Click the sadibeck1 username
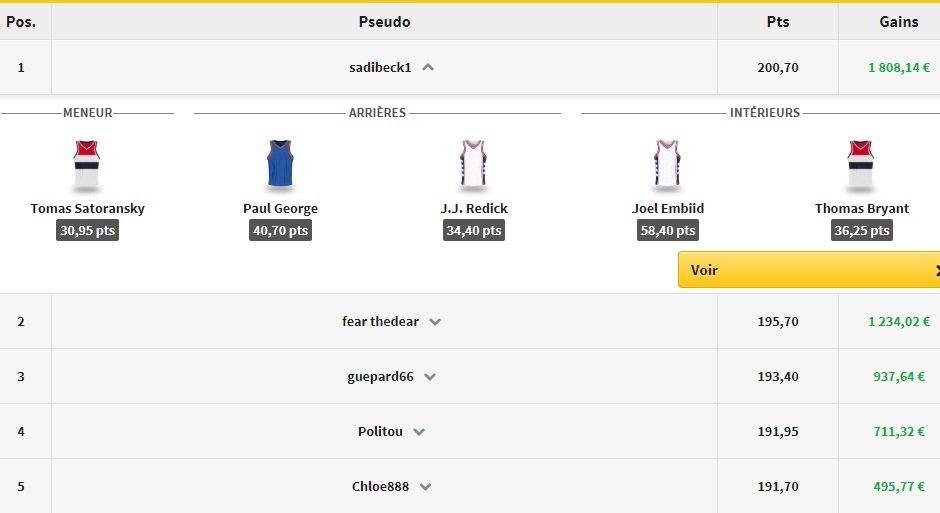The image size is (940, 513). coord(380,68)
